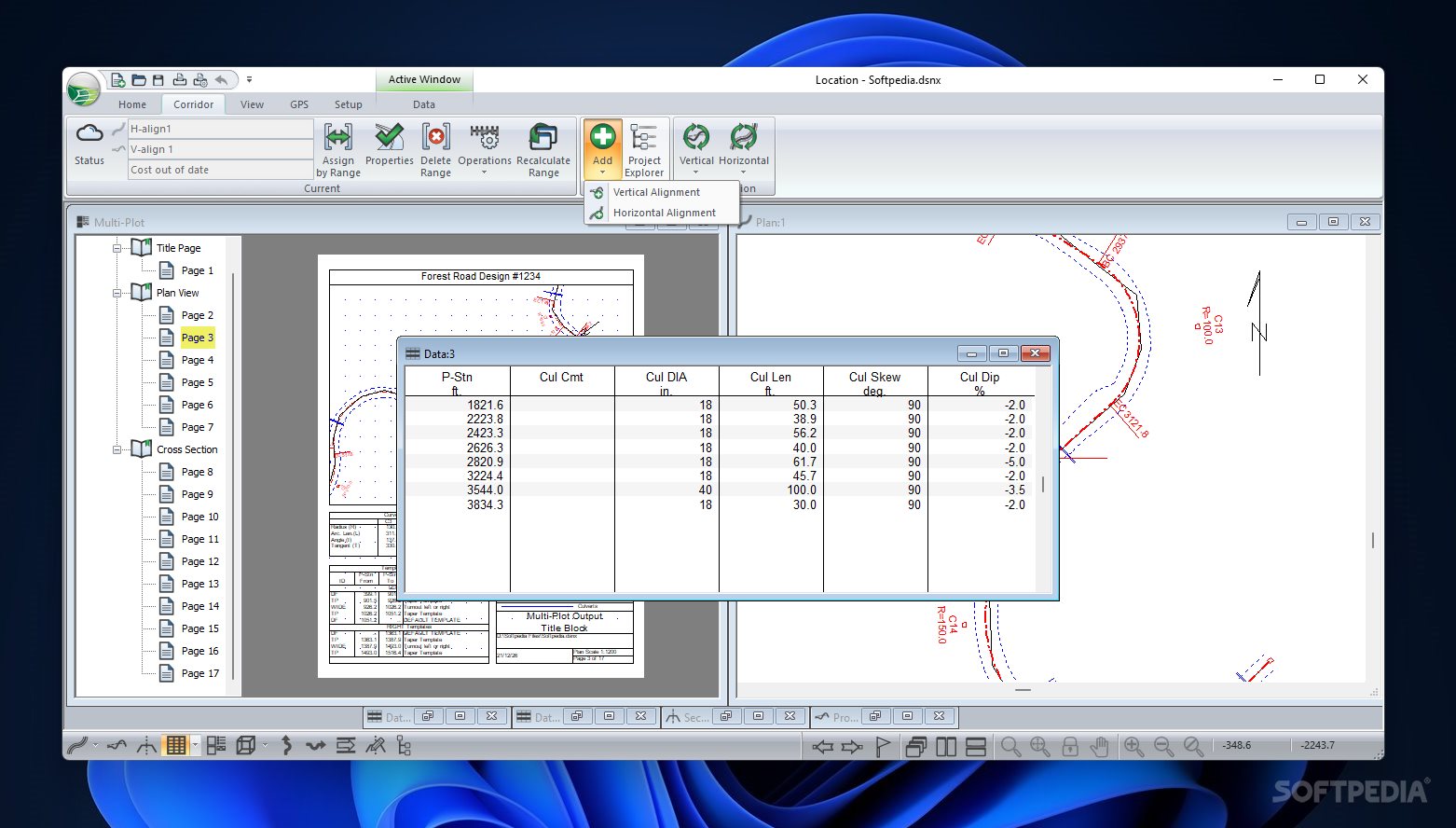1456x828 pixels.
Task: Click the 3D cube window icon in bottom toolbar
Action: click(x=246, y=745)
